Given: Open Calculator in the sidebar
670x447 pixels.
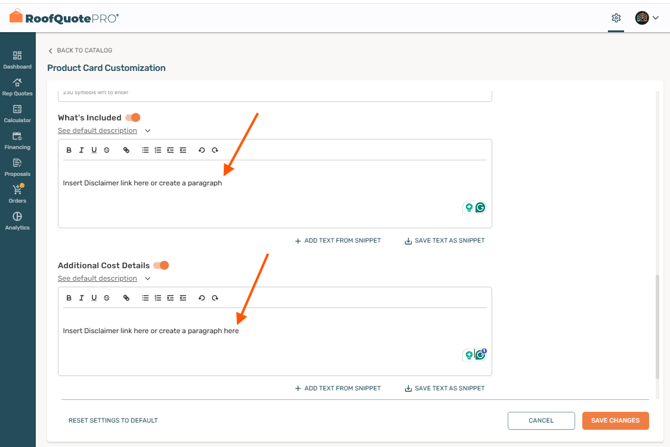Looking at the screenshot, I should pyautogui.click(x=17, y=114).
